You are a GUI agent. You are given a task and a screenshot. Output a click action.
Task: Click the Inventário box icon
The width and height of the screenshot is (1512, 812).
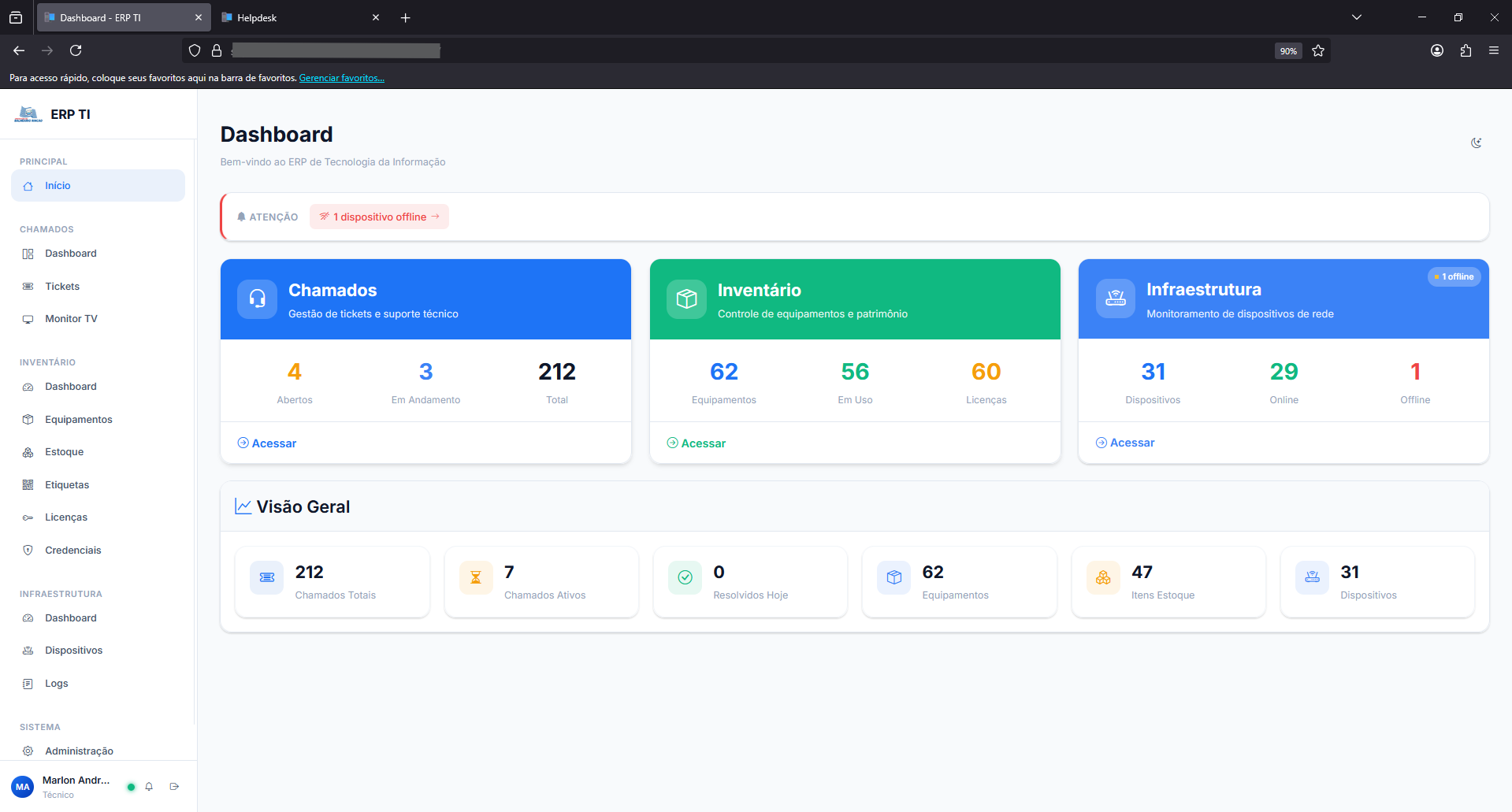click(x=686, y=299)
